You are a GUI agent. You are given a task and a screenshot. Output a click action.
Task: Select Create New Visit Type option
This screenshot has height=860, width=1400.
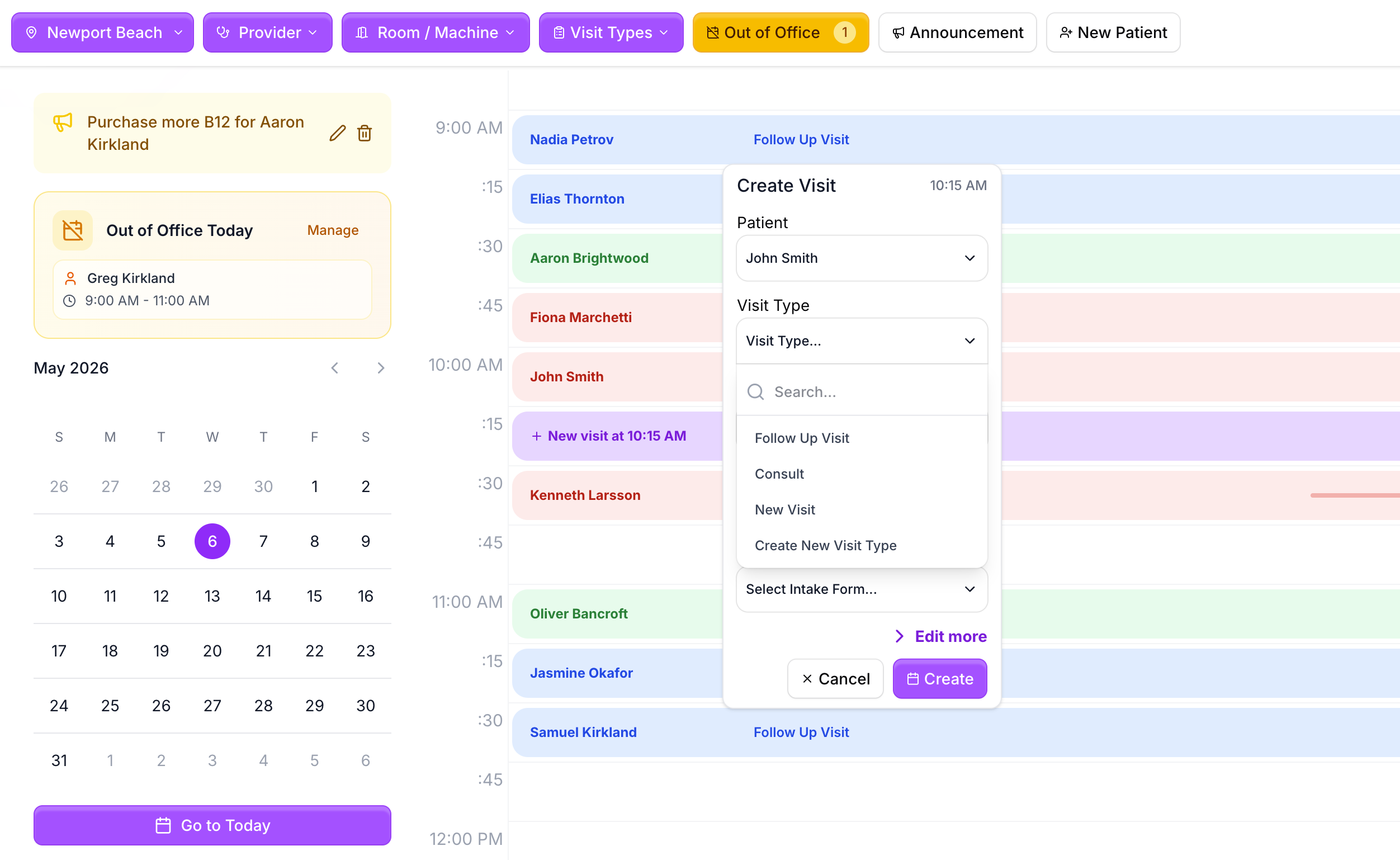862,545
